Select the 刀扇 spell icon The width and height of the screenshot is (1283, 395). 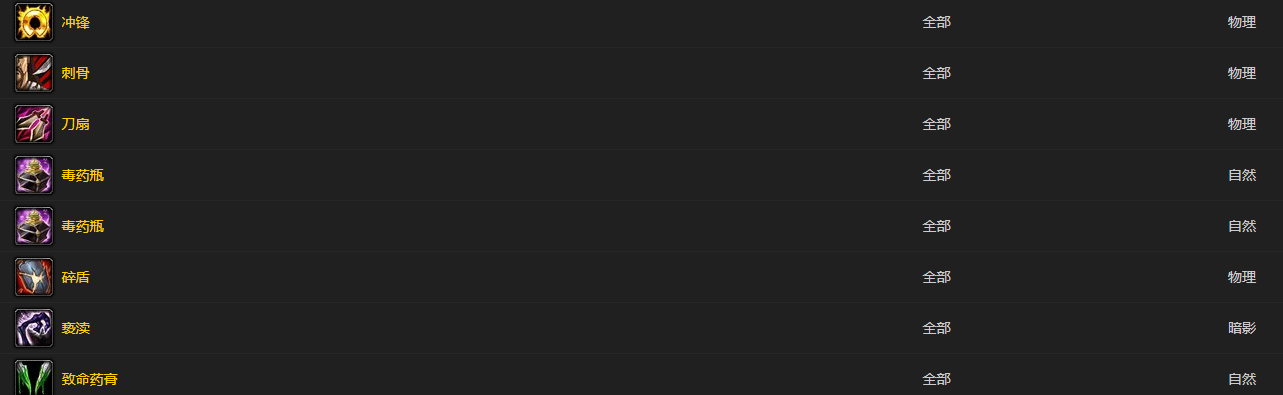(x=34, y=124)
